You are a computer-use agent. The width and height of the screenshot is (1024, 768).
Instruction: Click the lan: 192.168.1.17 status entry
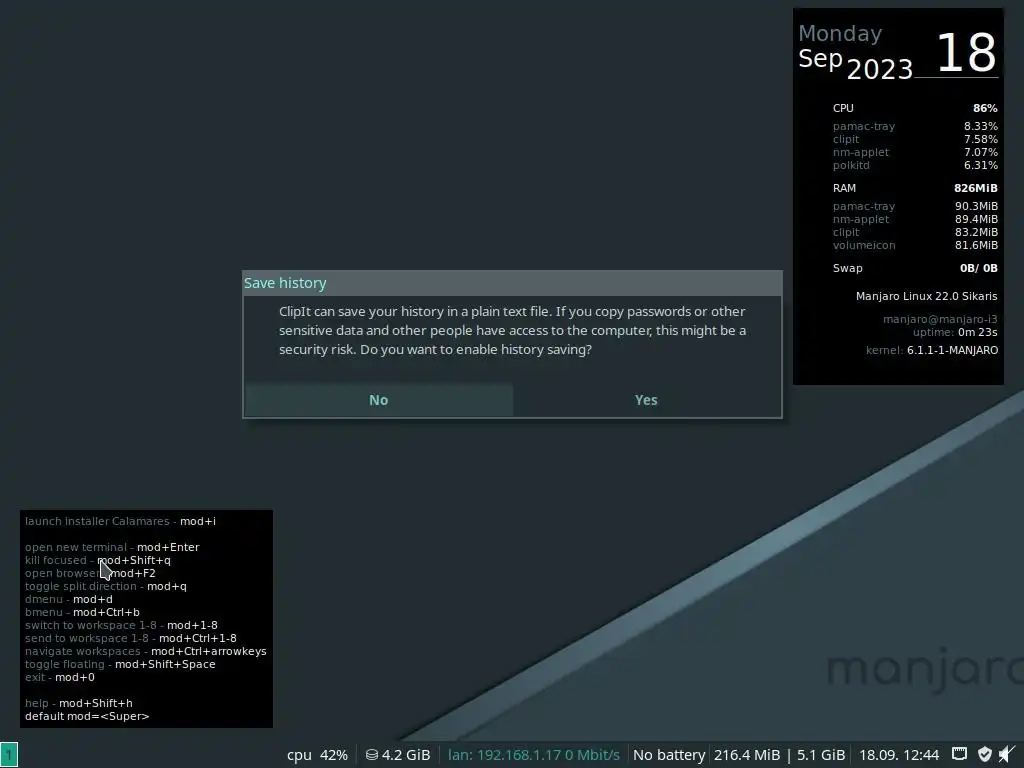point(534,755)
